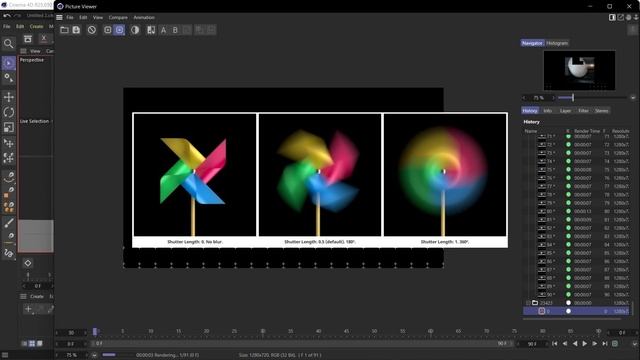Click the square zoom 100% toolbar icon
640x360 pixels.
pos(107,30)
